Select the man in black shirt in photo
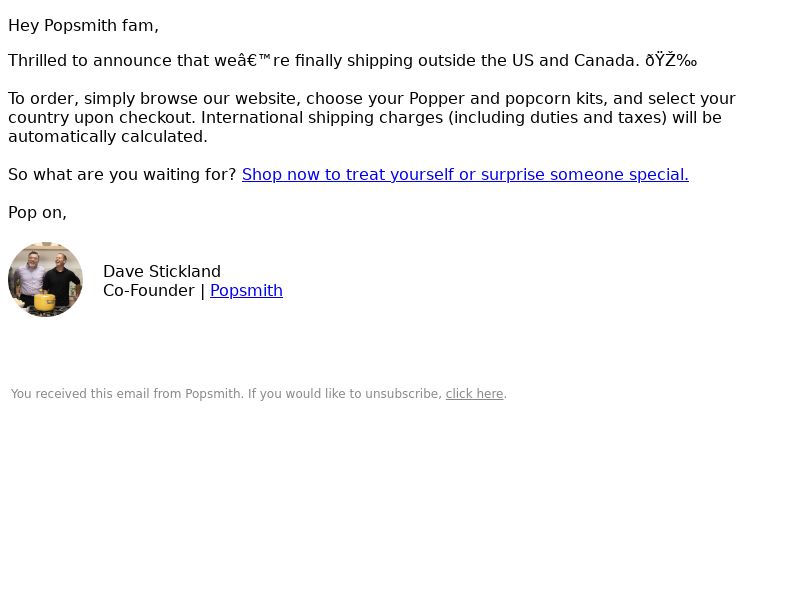Viewport: 800px width, 600px height. click(x=62, y=280)
